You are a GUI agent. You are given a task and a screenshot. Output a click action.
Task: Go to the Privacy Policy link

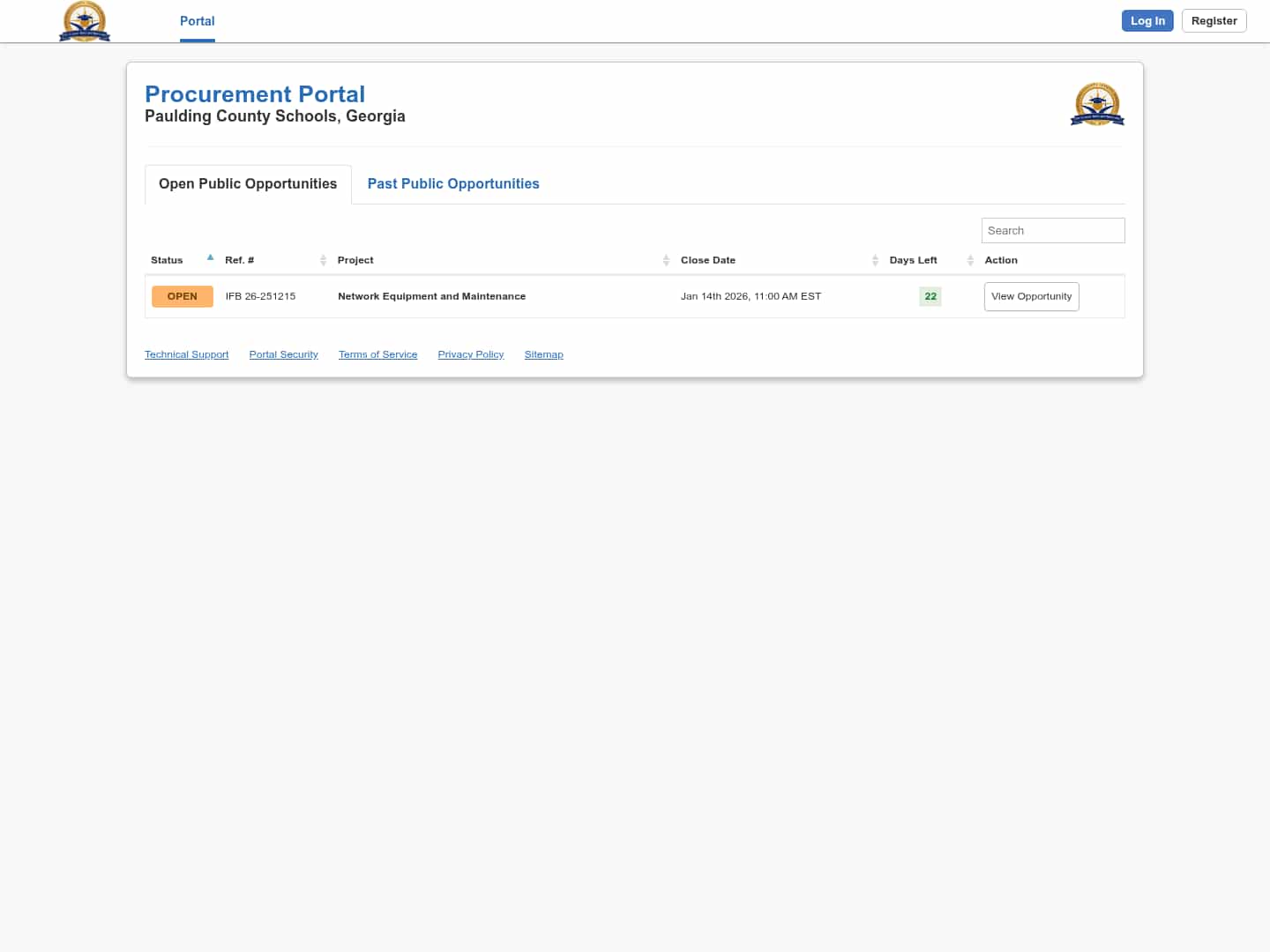pyautogui.click(x=470, y=354)
